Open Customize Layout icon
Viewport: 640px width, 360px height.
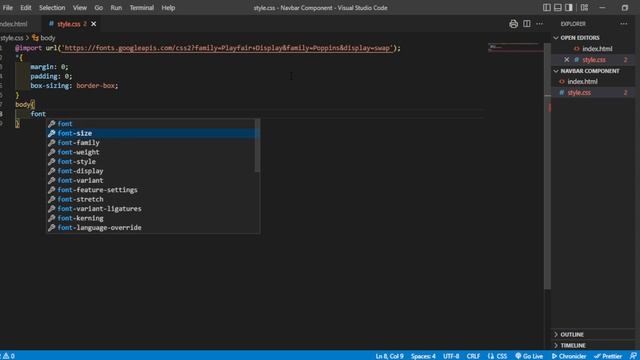584,8
